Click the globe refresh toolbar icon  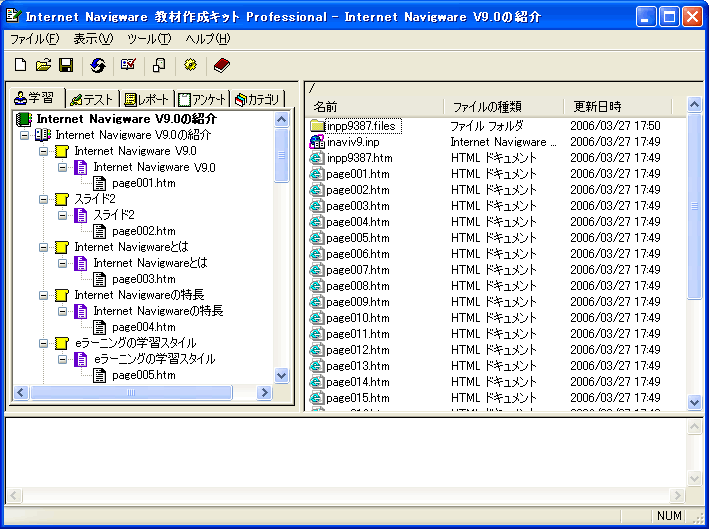(x=98, y=65)
